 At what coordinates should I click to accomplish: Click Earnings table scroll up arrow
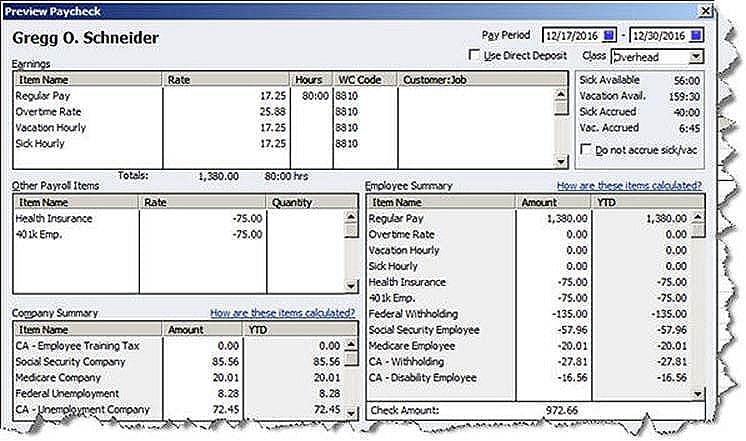click(561, 94)
